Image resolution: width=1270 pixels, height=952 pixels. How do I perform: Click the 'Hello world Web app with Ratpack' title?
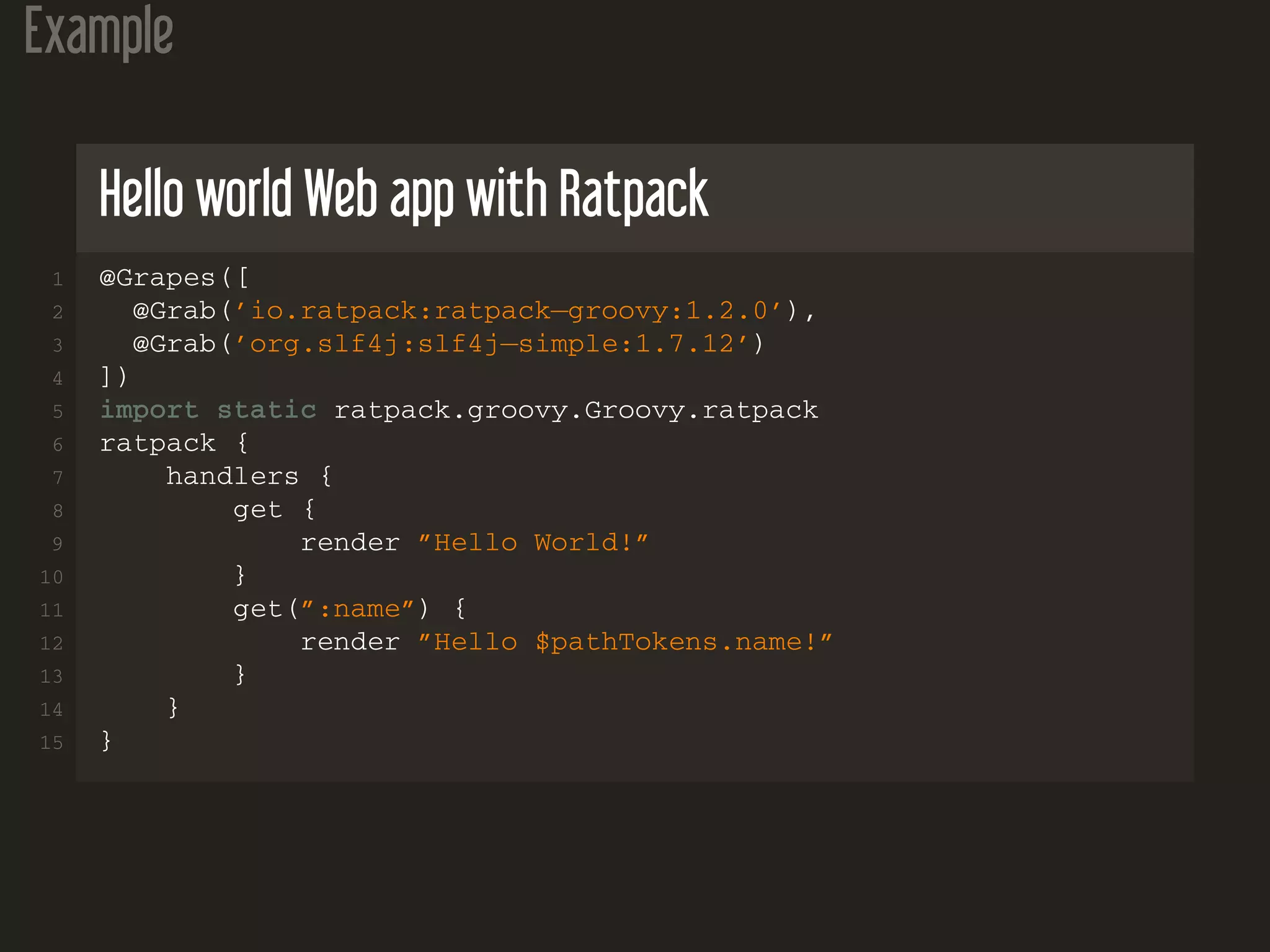coord(404,195)
